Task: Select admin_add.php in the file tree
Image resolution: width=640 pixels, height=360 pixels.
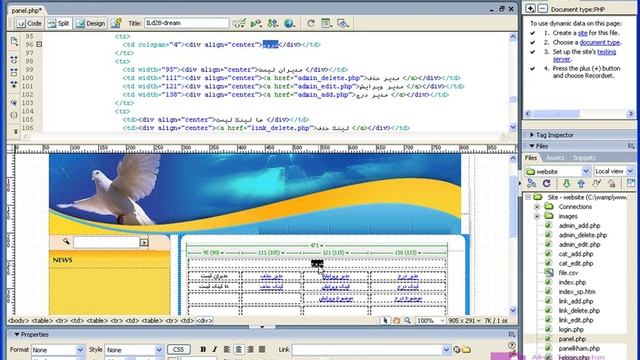Action: 579,226
